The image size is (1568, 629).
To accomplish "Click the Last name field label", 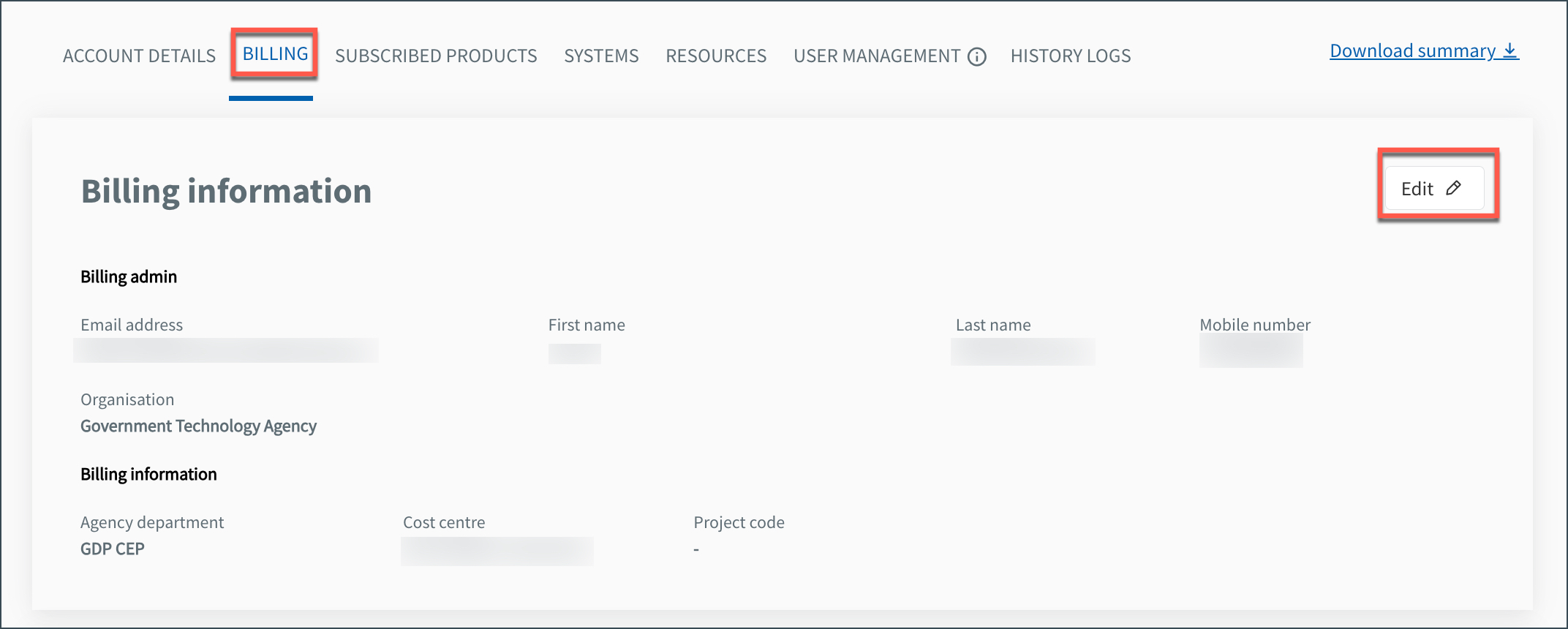I will tap(993, 325).
